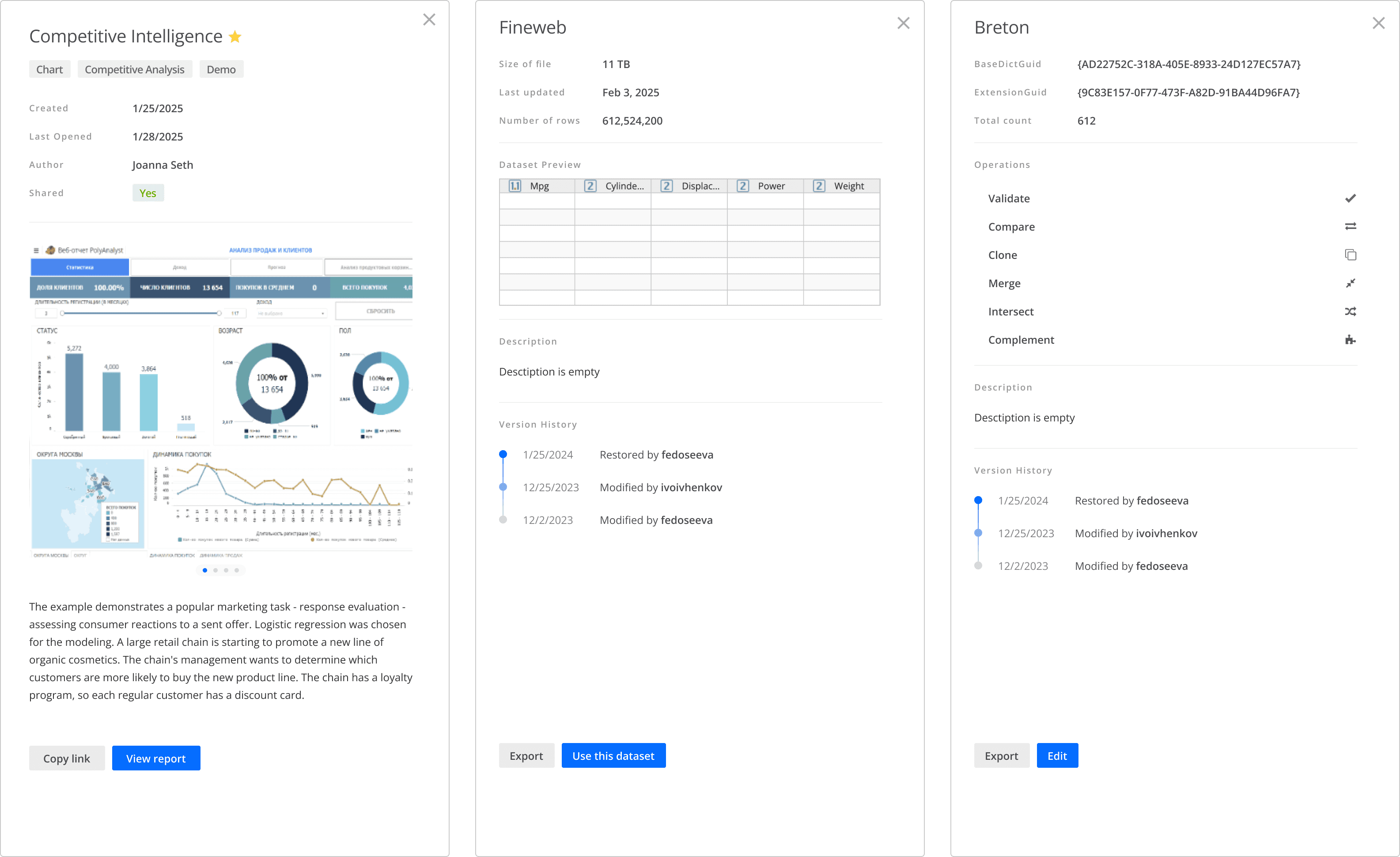This screenshot has width=1400, height=857.
Task: Show the first preview slide dot
Action: pyautogui.click(x=204, y=570)
